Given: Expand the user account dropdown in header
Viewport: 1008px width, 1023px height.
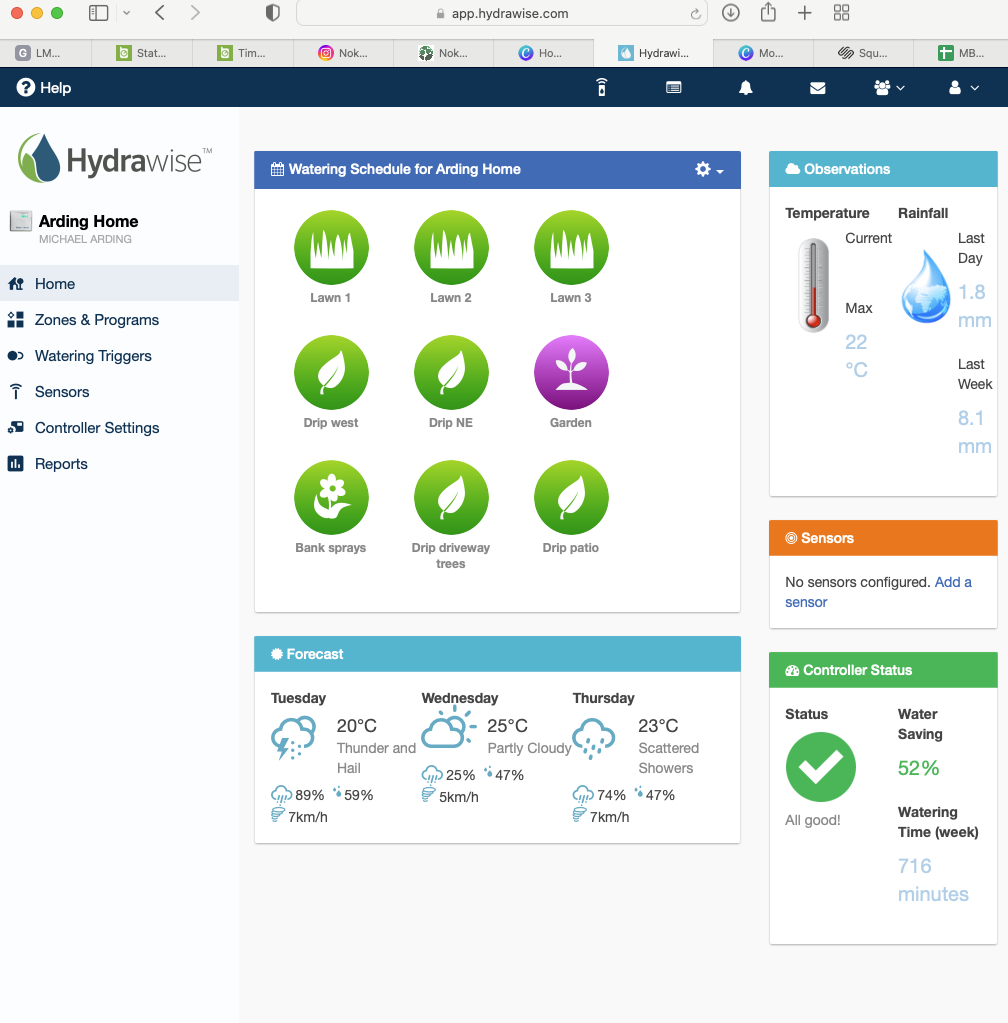Looking at the screenshot, I should tap(963, 88).
